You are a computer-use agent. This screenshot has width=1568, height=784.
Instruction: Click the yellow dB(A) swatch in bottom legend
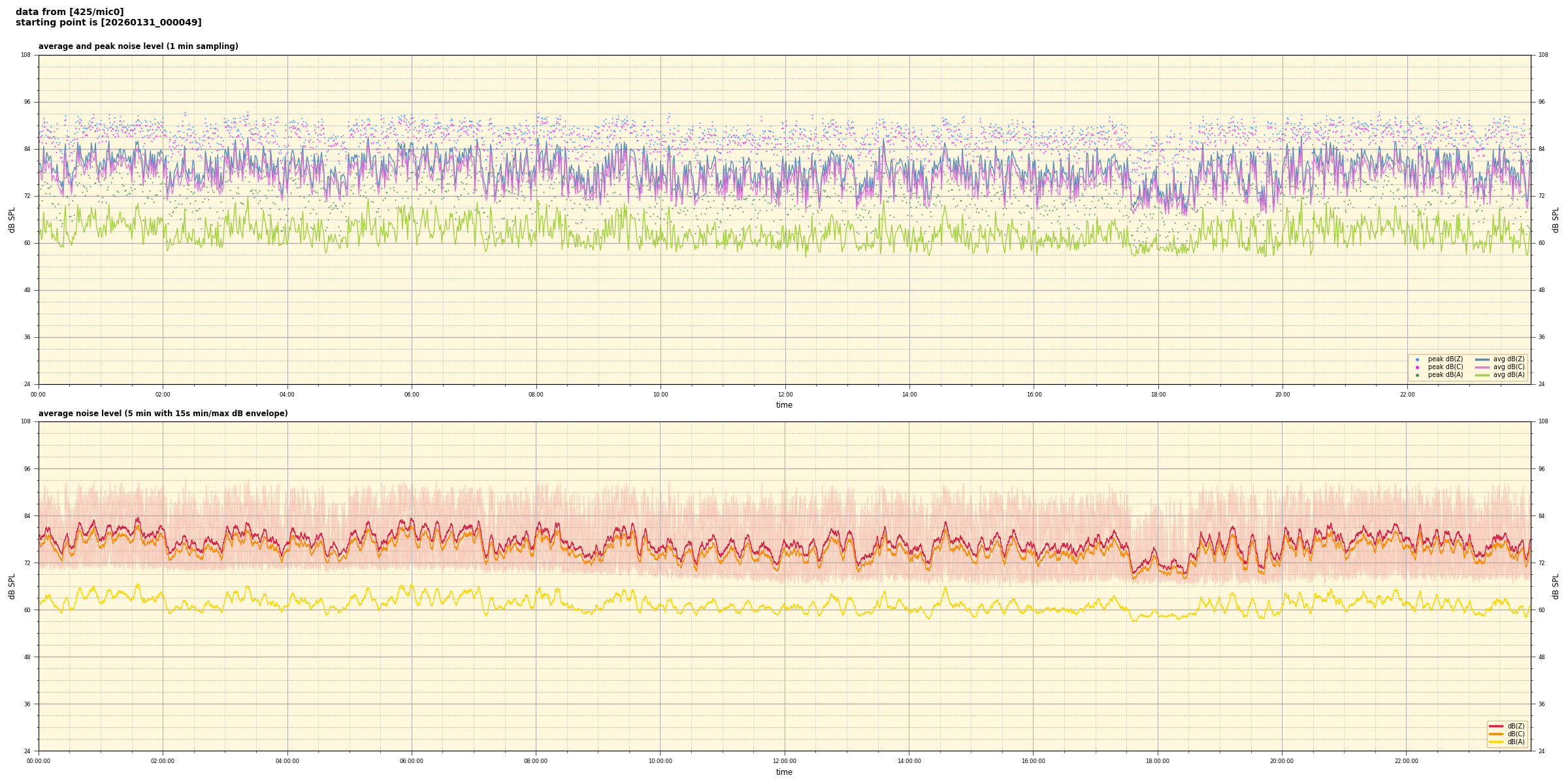tap(1496, 742)
